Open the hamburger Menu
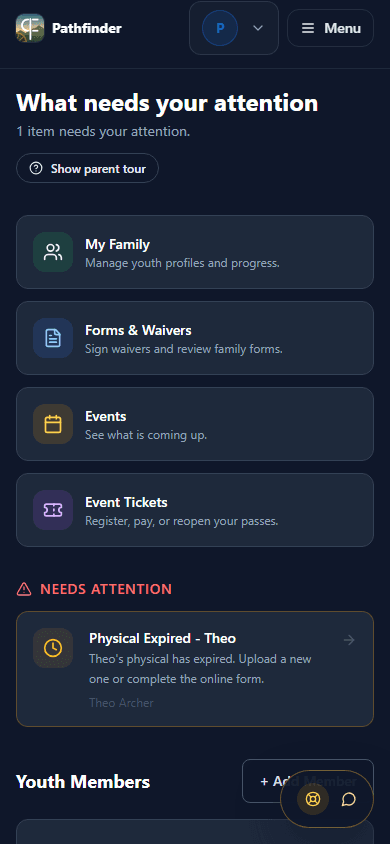This screenshot has height=844, width=390. point(330,28)
